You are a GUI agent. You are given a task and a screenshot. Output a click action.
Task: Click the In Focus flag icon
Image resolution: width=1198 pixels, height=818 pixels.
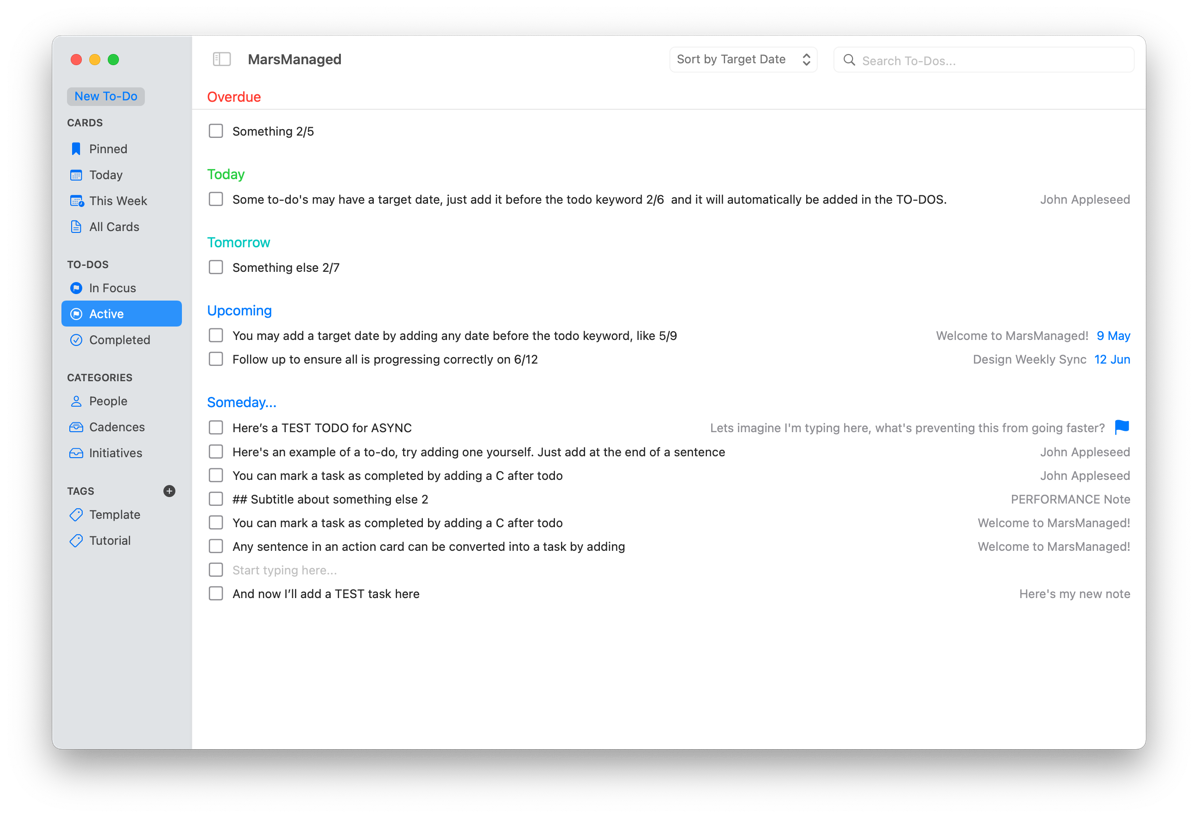click(x=76, y=288)
